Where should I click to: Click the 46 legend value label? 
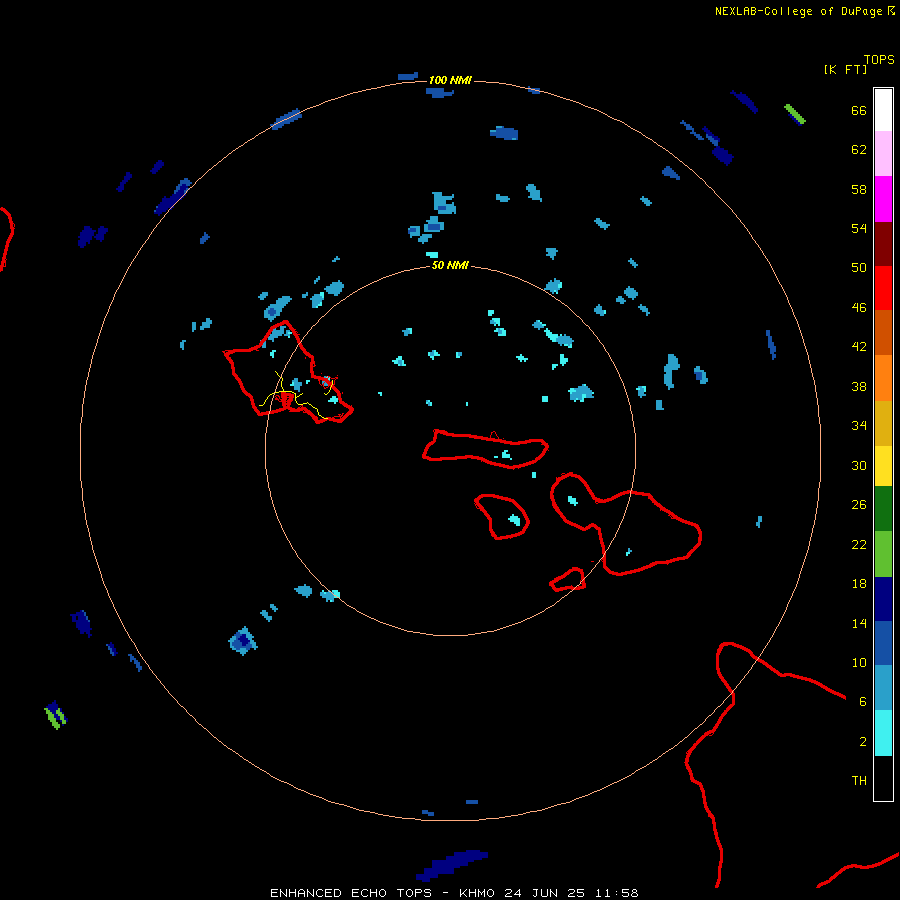coord(859,308)
